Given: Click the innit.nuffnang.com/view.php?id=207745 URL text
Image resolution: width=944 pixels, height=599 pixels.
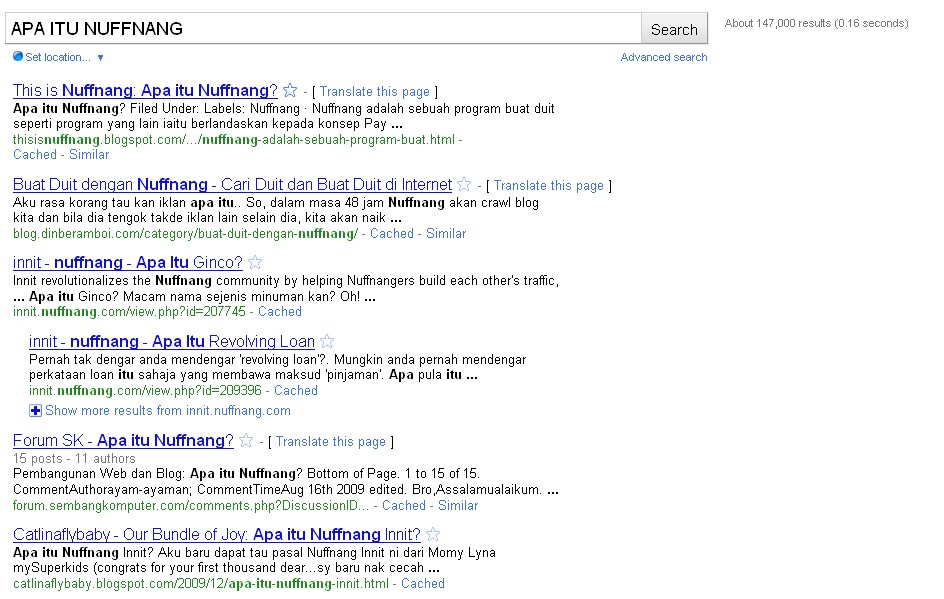Looking at the screenshot, I should point(129,312).
